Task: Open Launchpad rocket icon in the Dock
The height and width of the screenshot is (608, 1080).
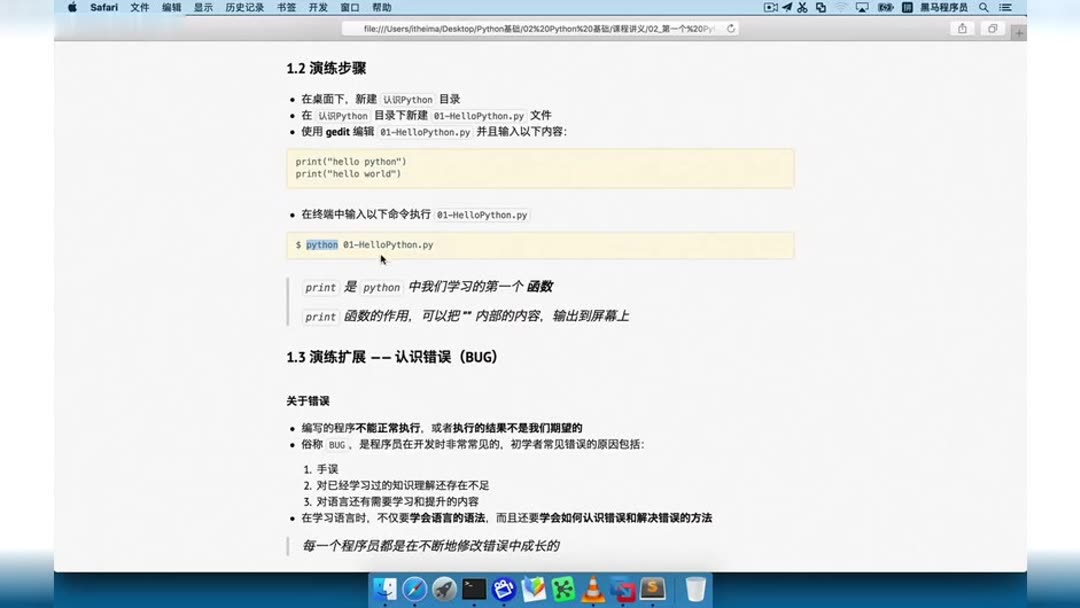Action: 443,590
